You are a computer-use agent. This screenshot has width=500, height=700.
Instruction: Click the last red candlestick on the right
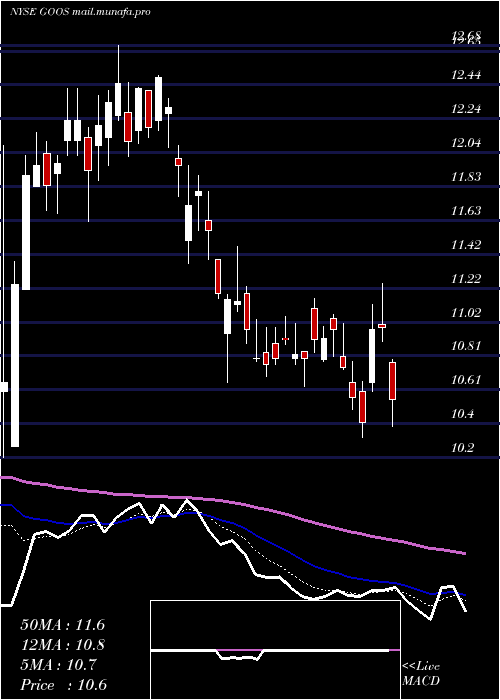[x=392, y=381]
